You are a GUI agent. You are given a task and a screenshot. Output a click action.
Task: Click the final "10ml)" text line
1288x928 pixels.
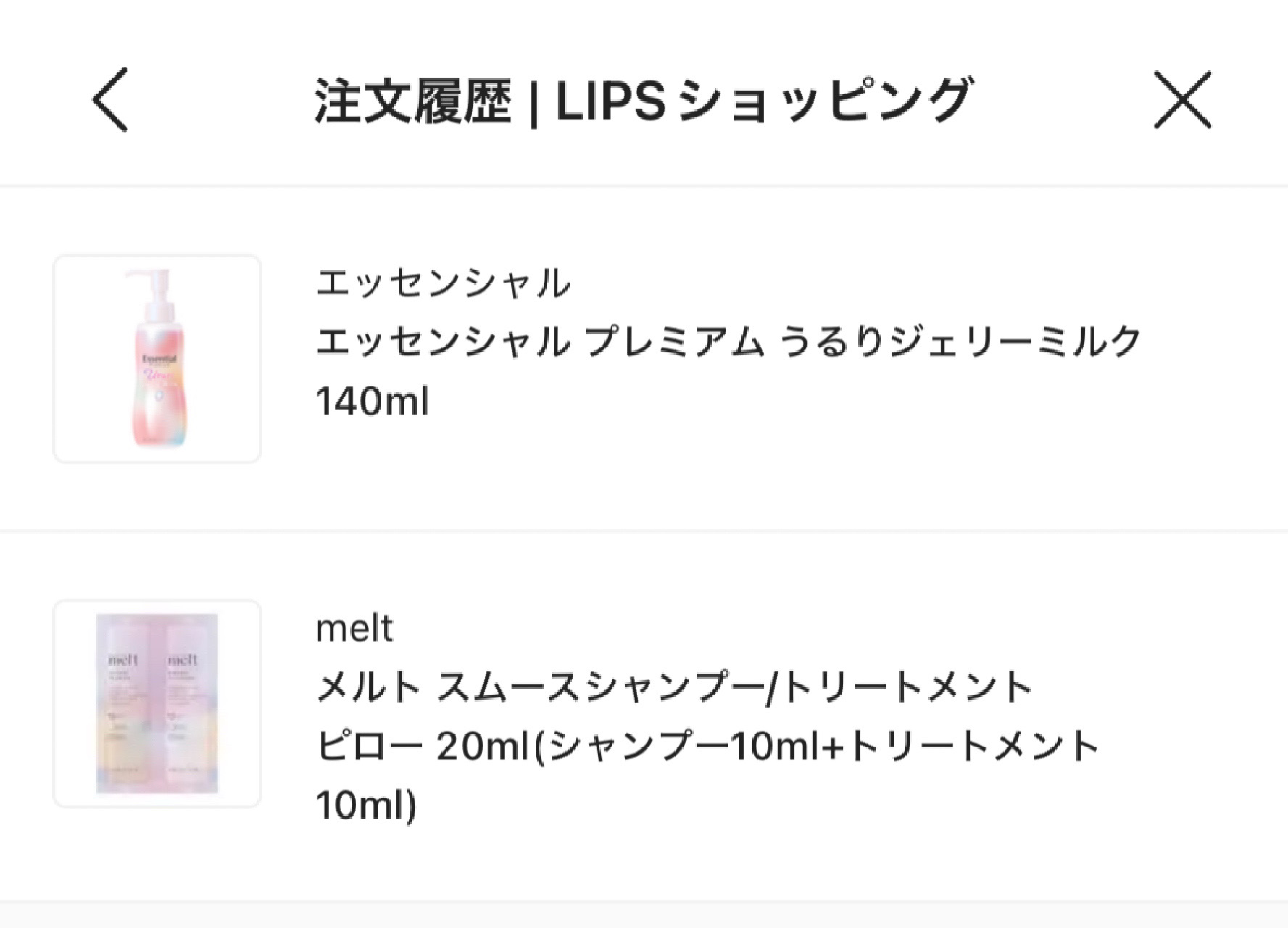click(x=366, y=805)
